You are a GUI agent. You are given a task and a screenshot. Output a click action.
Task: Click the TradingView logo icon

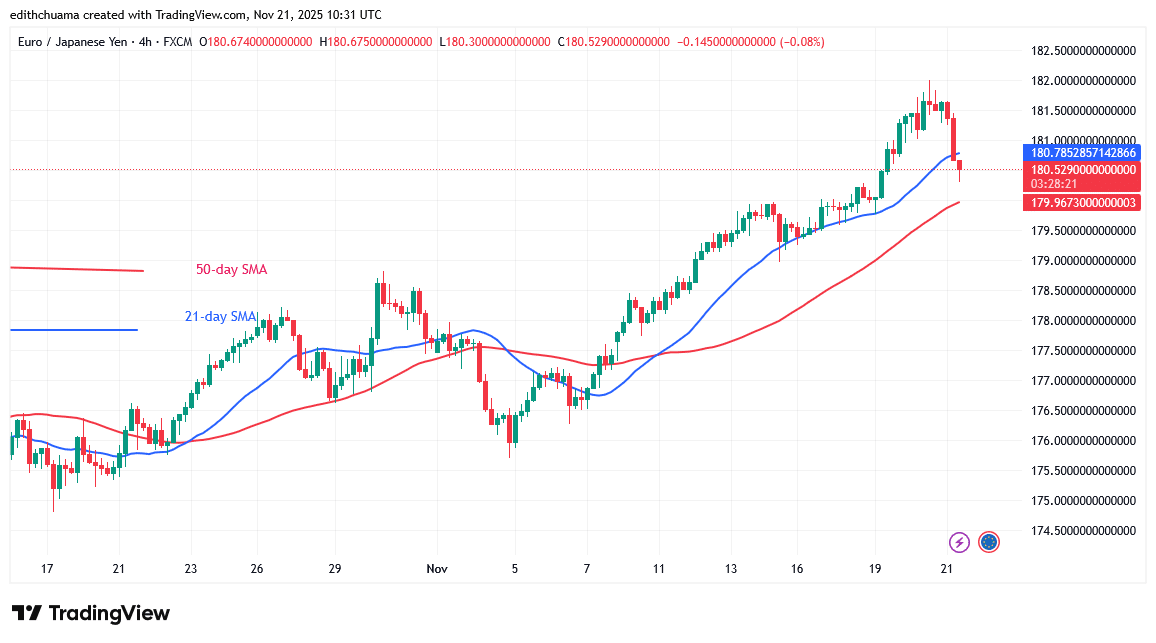point(26,613)
